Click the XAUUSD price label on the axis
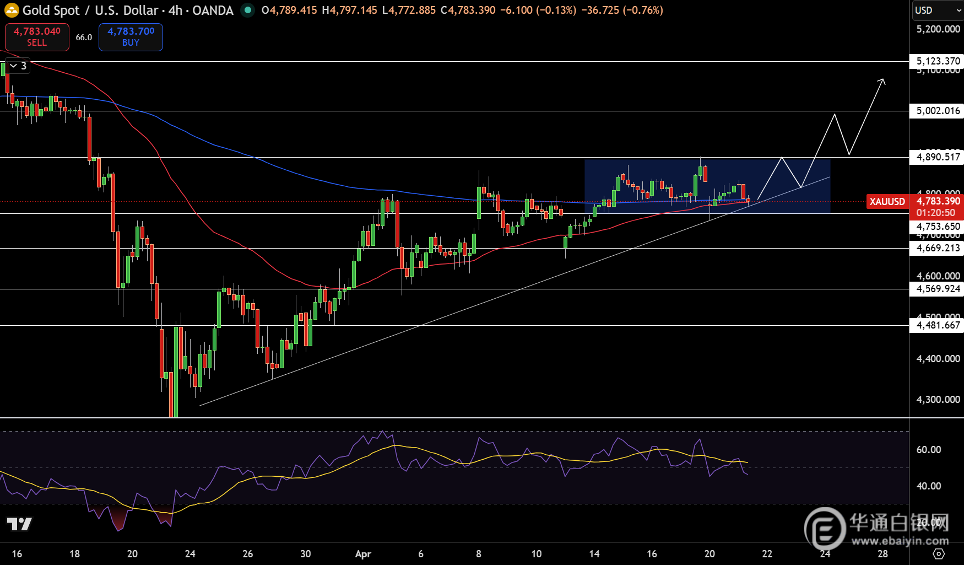 [888, 201]
